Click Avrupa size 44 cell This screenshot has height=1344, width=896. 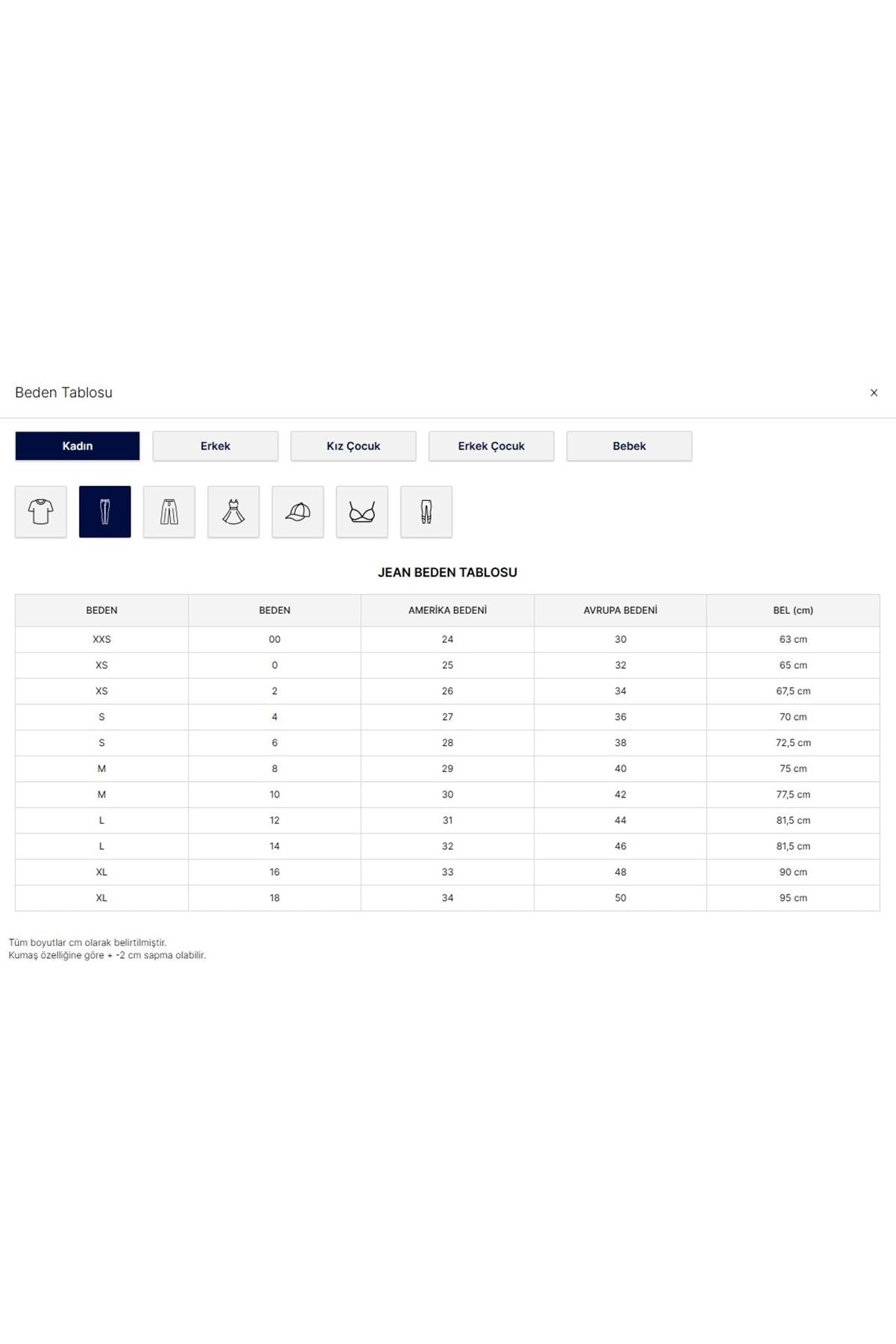[x=620, y=821]
